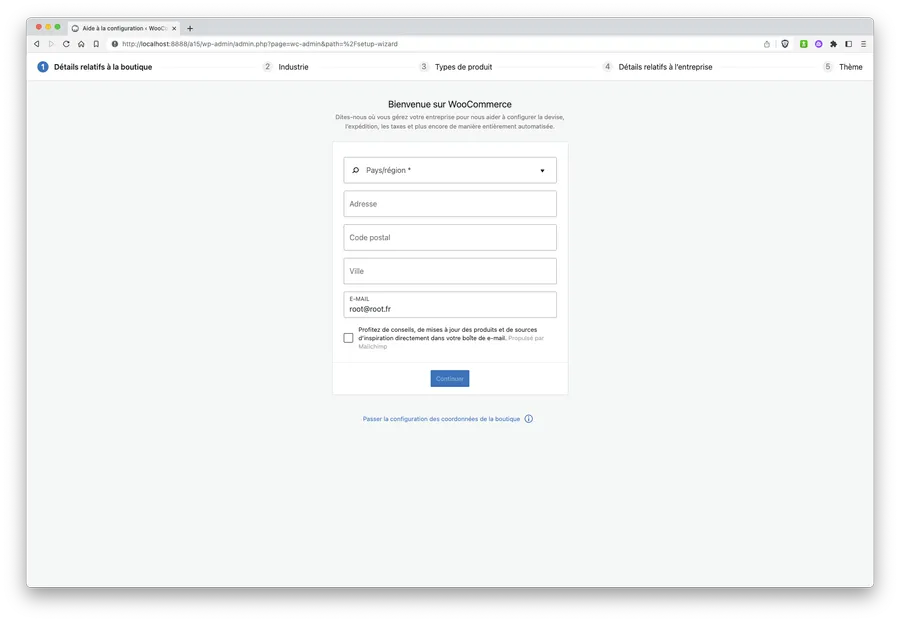900x622 pixels.
Task: Open the browser hamburger menu
Action: click(x=863, y=44)
